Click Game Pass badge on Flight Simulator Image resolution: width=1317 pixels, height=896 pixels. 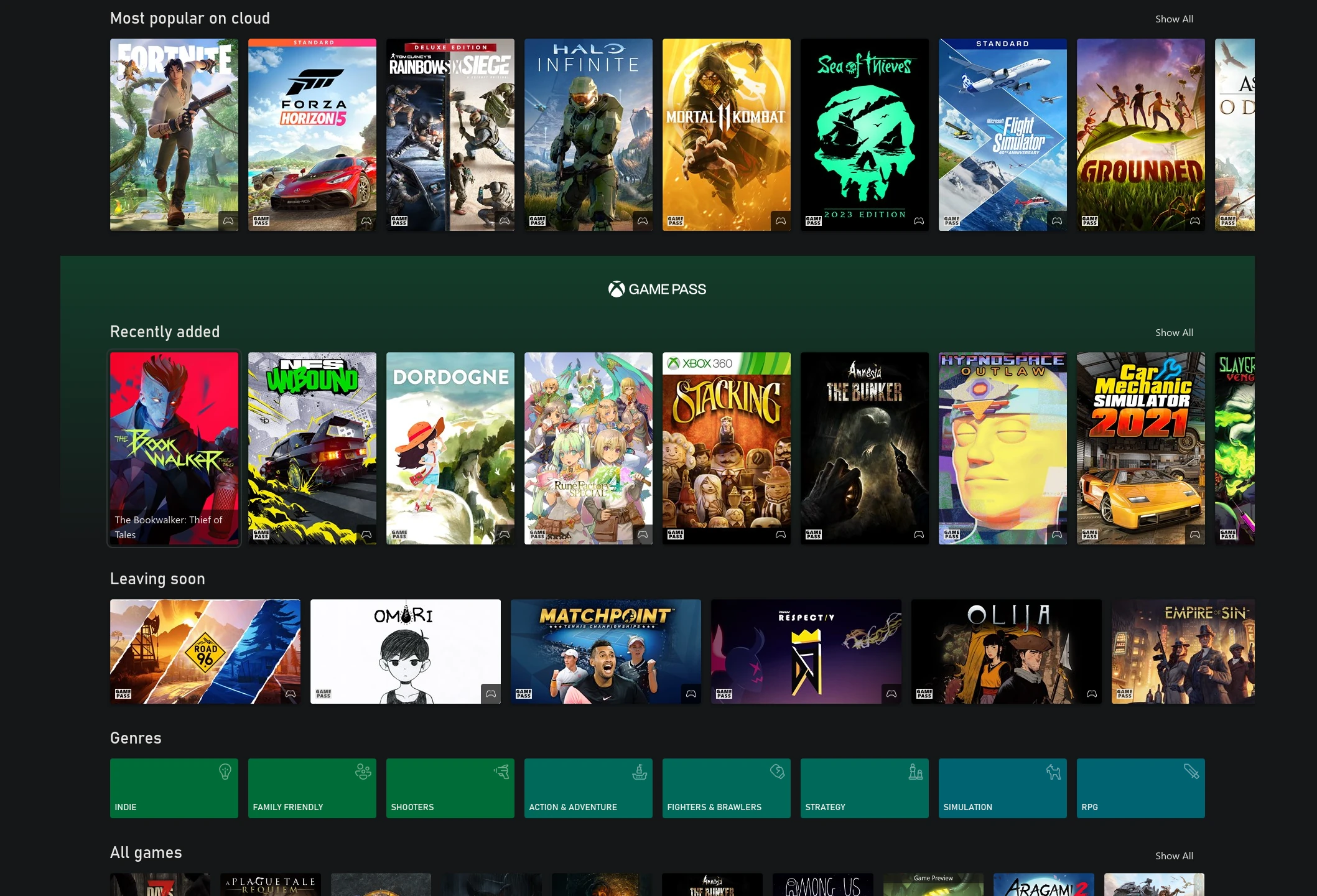(x=952, y=221)
